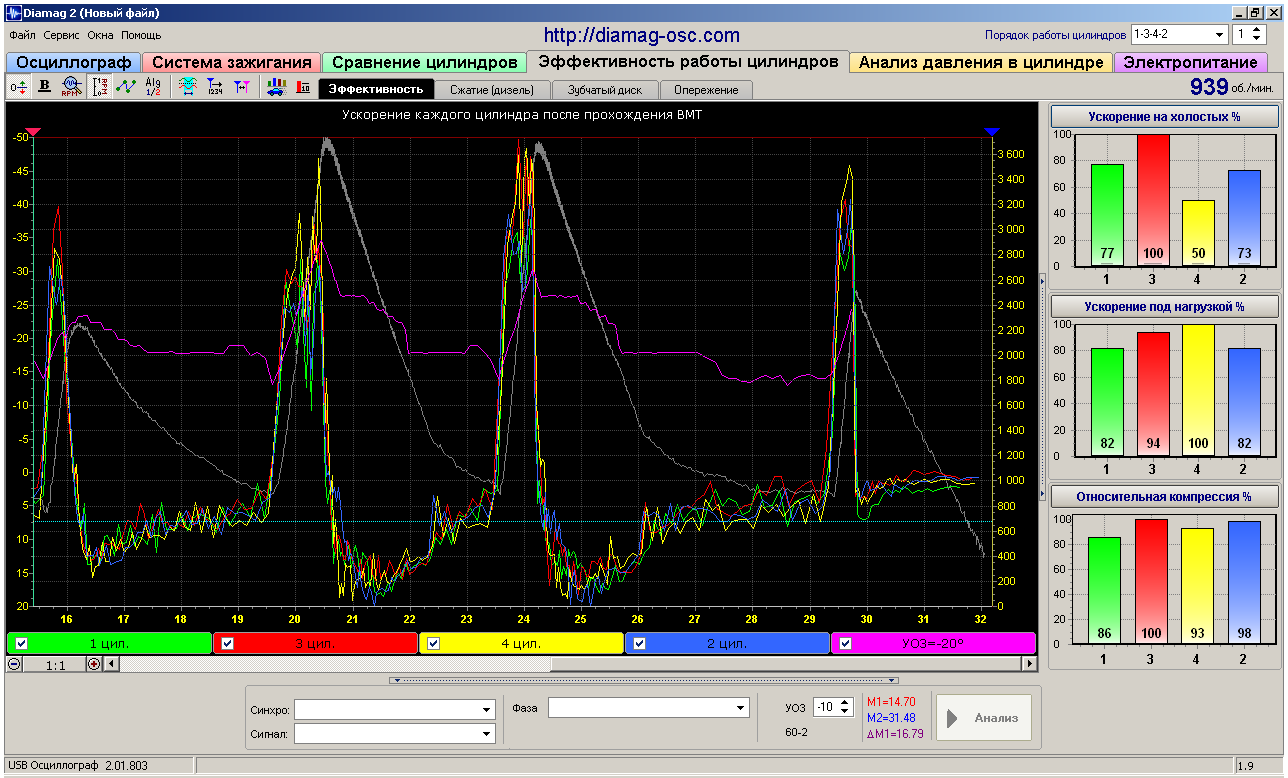Open the Помощь menu
1288x778 pixels.
[141, 35]
